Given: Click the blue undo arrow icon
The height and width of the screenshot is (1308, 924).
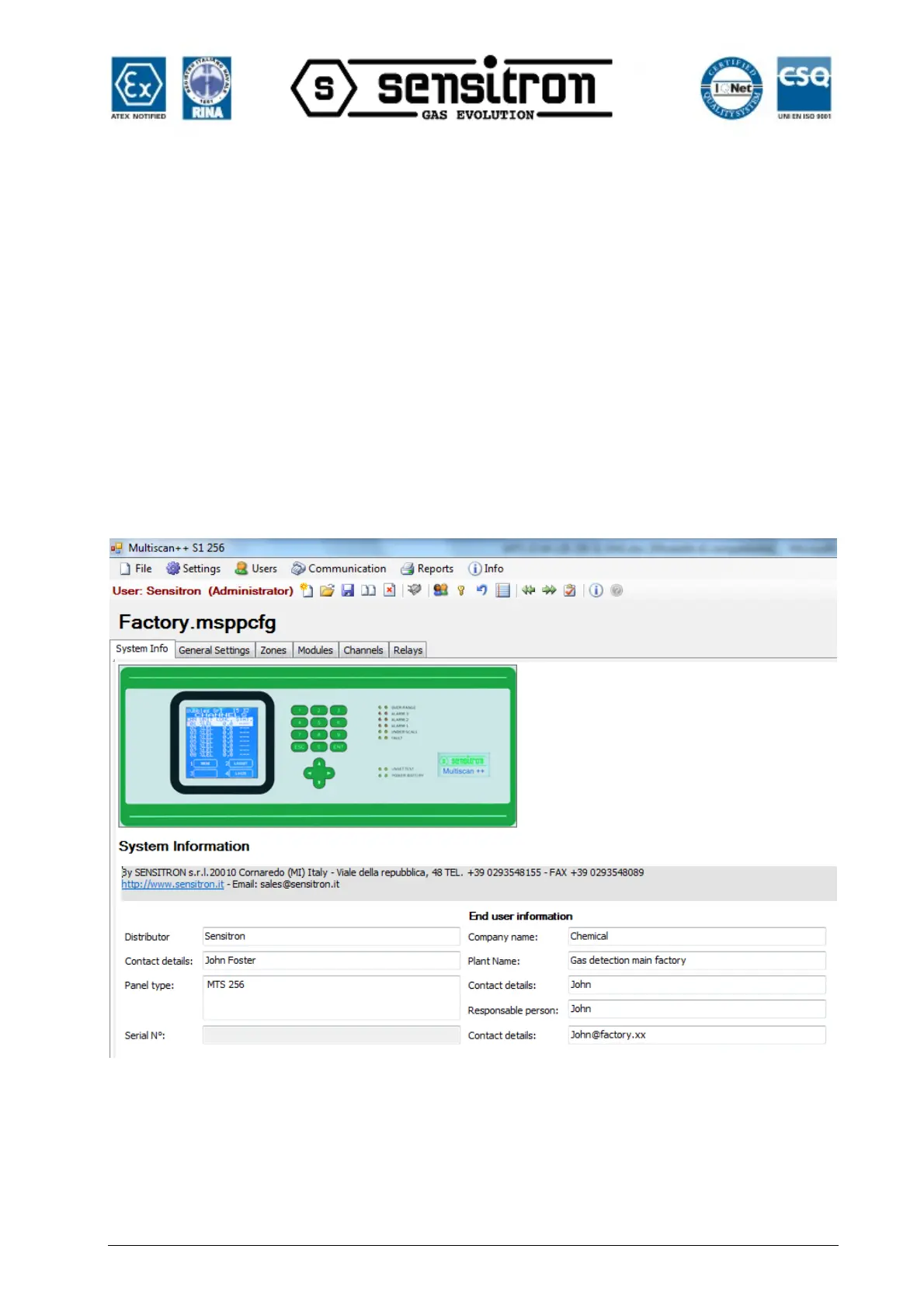Looking at the screenshot, I should pos(482,590).
